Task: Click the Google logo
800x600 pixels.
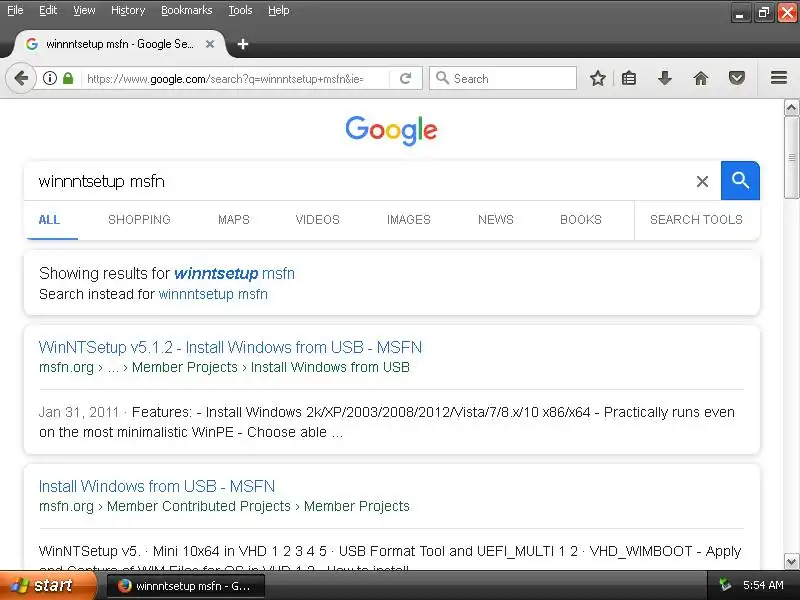Action: [x=391, y=130]
